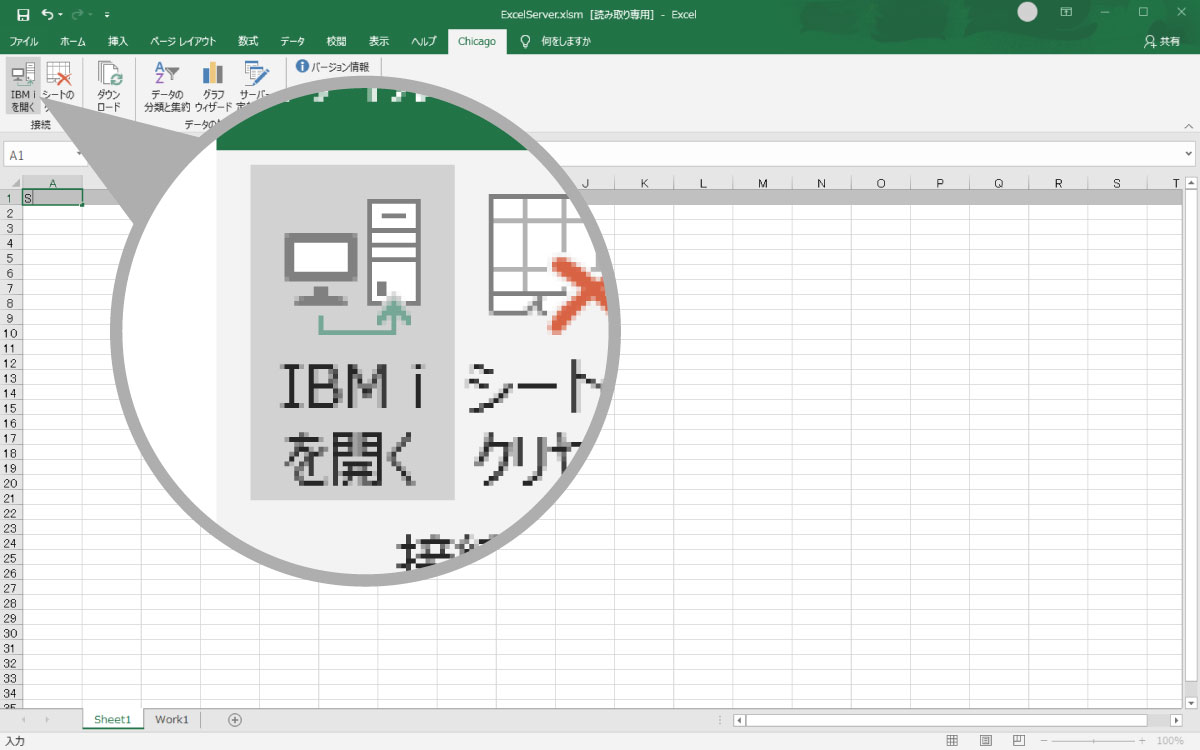Select row 30 header
1200x750 pixels.
click(11, 633)
